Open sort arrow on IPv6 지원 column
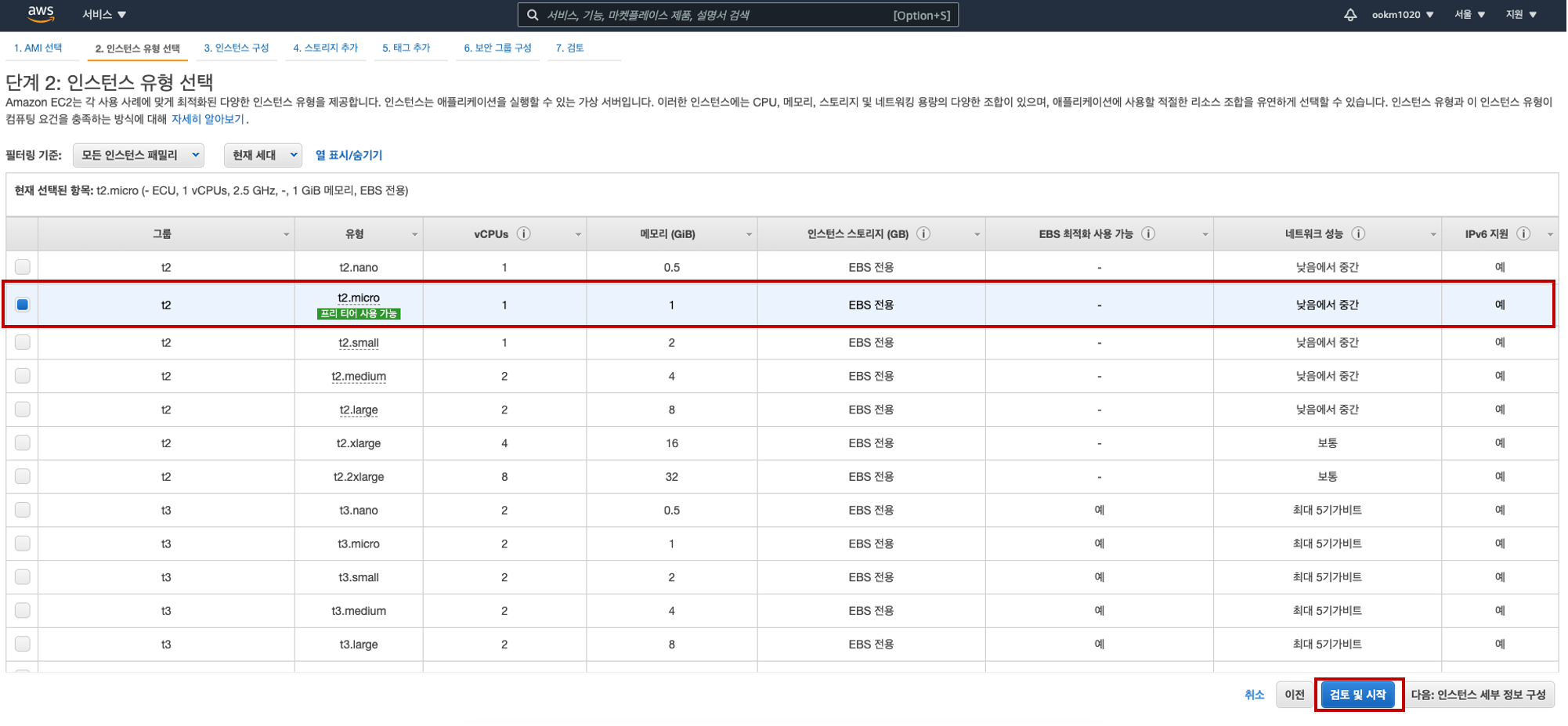Viewport: 1568px width, 726px height. tap(1550, 234)
